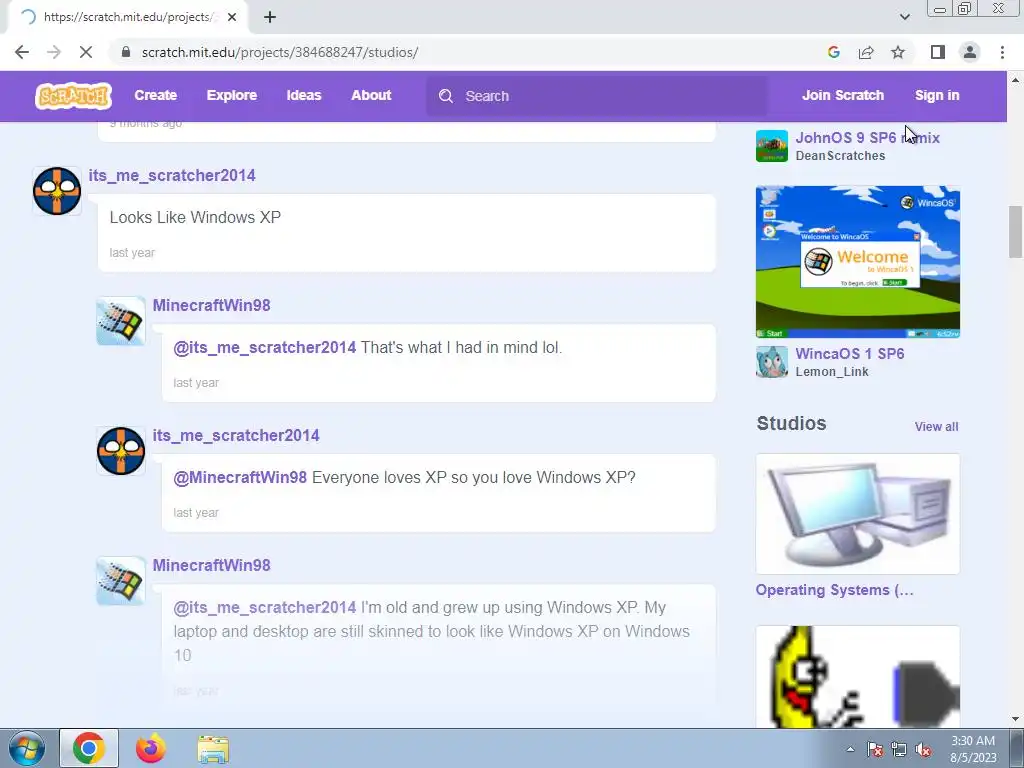This screenshot has width=1024, height=768.
Task: Click Join Scratch
Action: click(842, 95)
